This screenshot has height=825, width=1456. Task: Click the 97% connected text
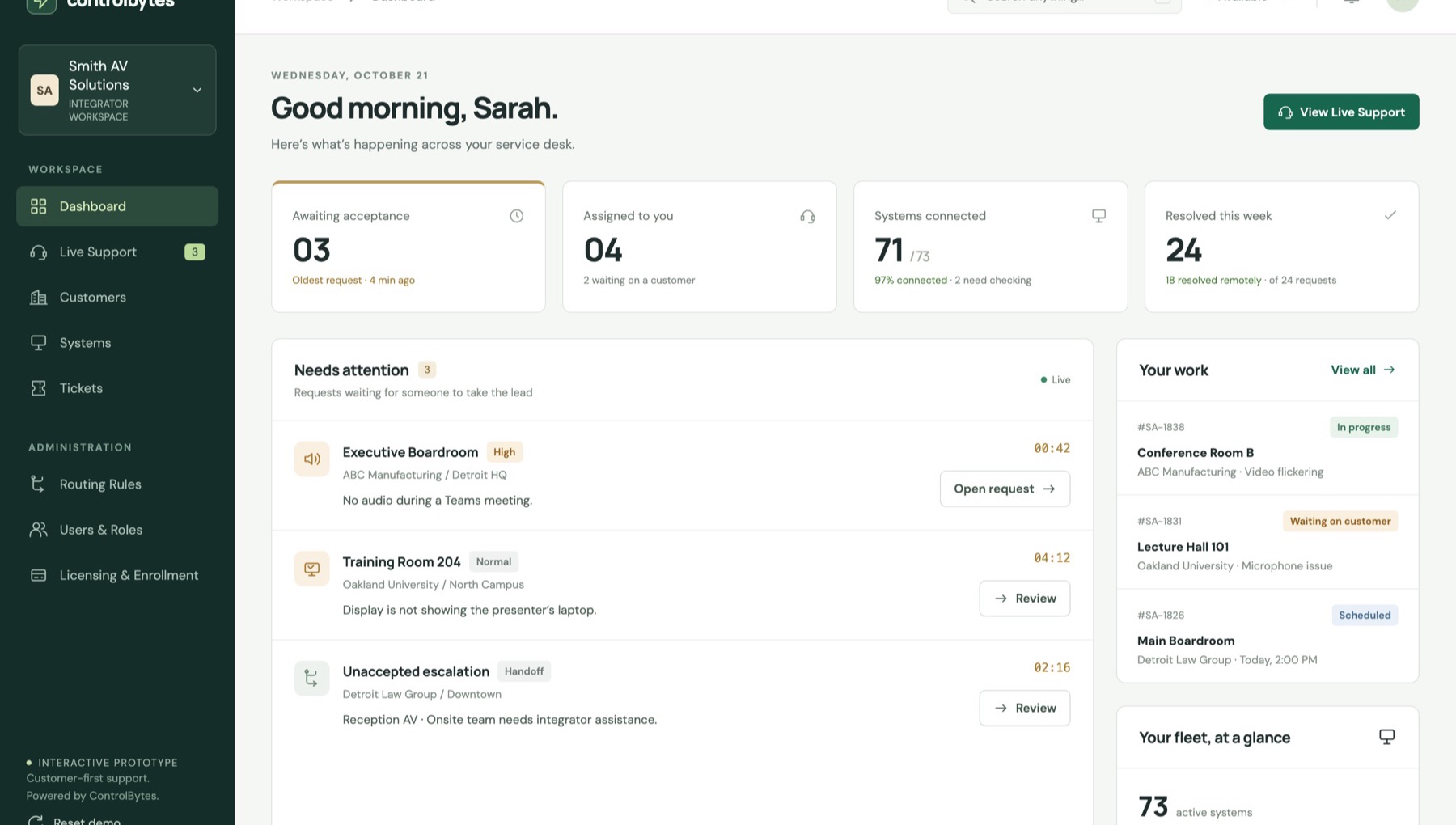click(910, 280)
